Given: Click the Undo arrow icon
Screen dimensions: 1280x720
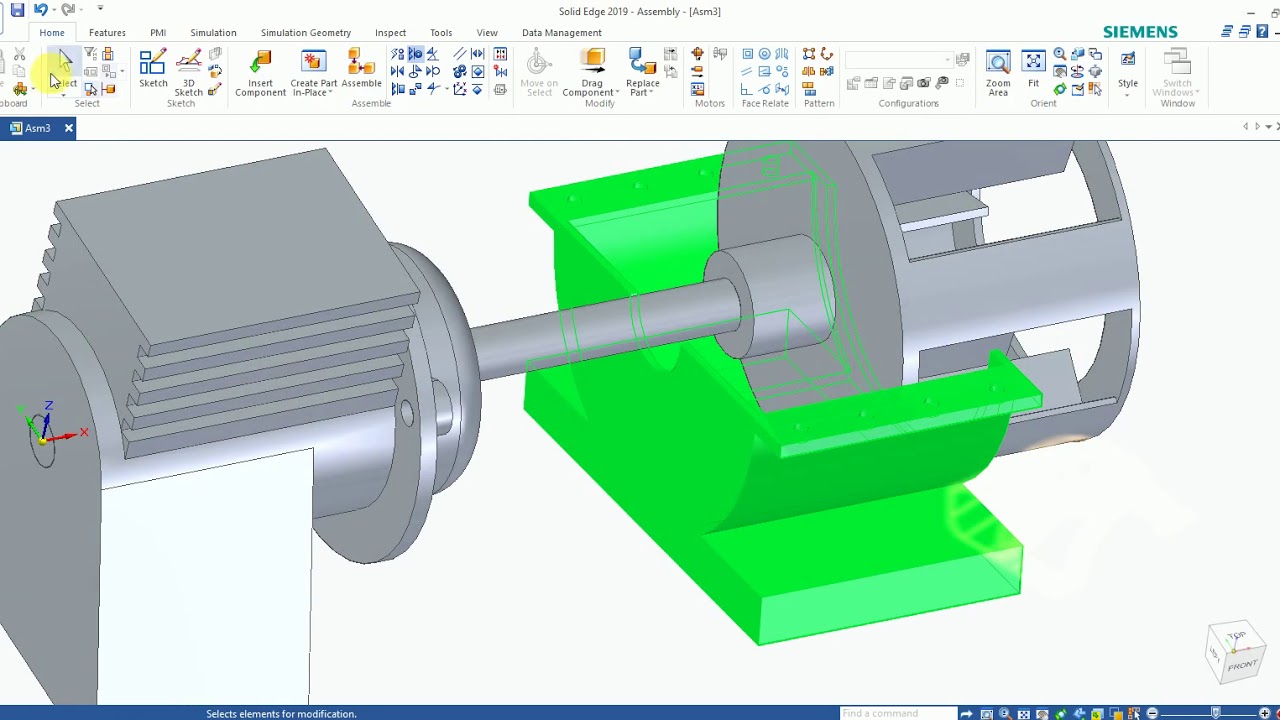Looking at the screenshot, I should pos(41,10).
